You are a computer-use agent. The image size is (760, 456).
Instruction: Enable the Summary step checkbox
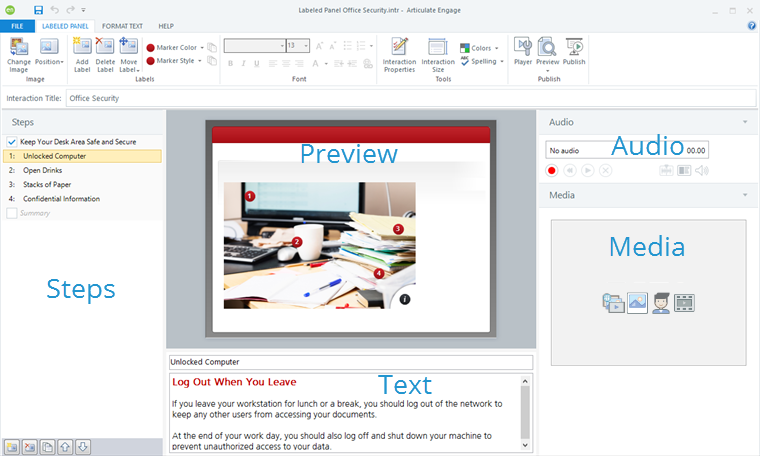pos(12,213)
